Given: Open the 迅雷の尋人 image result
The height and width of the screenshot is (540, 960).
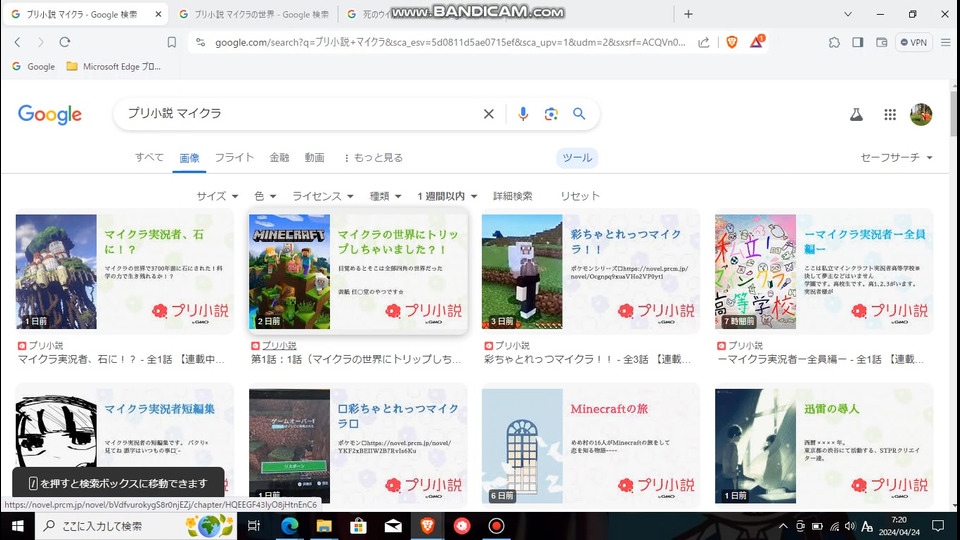Looking at the screenshot, I should (x=823, y=444).
